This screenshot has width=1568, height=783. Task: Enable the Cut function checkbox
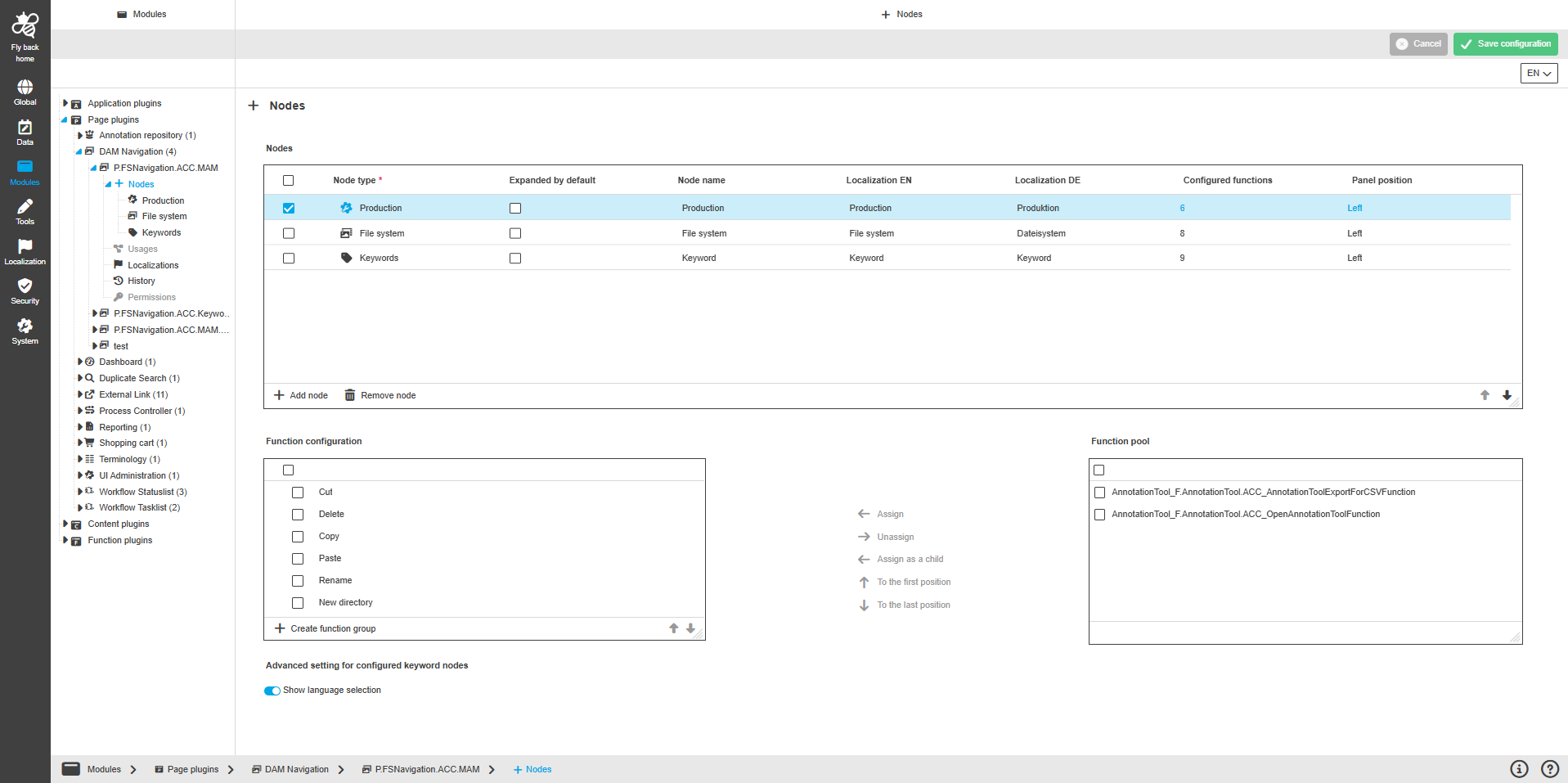298,492
